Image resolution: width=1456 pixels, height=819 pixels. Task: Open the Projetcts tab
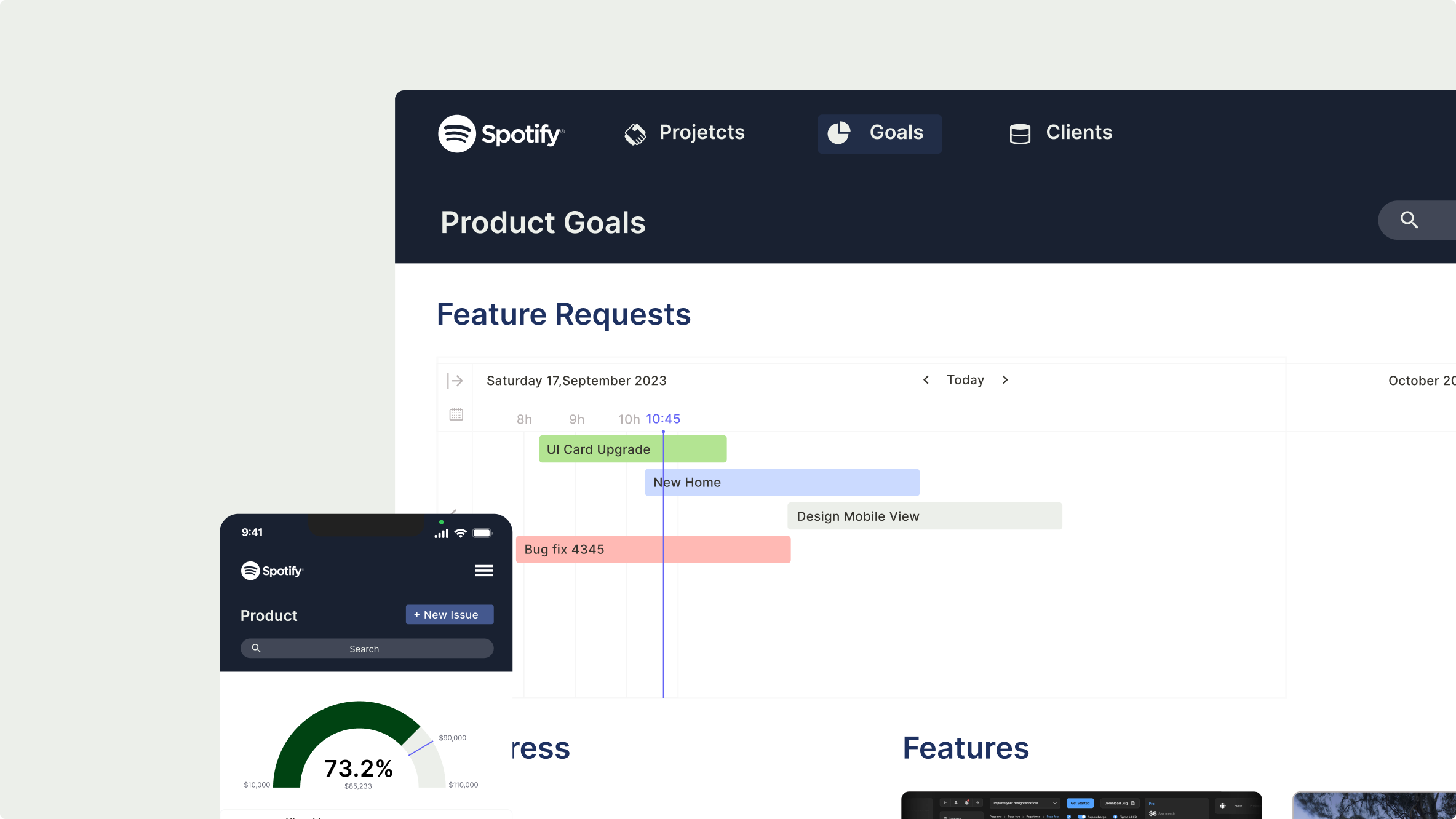[701, 133]
